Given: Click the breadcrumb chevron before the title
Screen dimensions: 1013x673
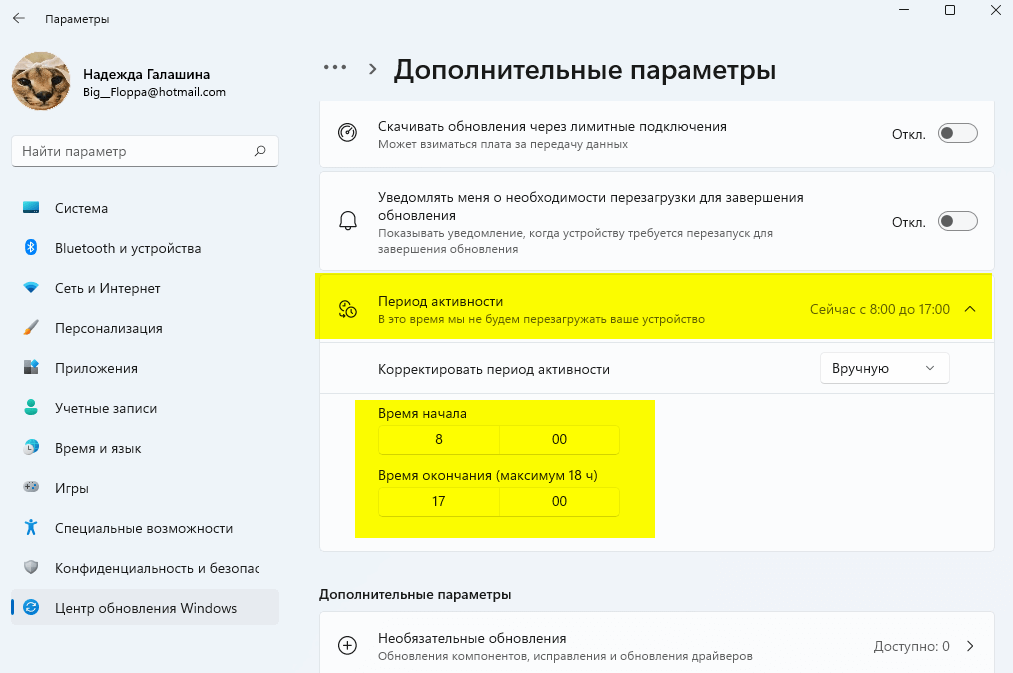Looking at the screenshot, I should 372,69.
